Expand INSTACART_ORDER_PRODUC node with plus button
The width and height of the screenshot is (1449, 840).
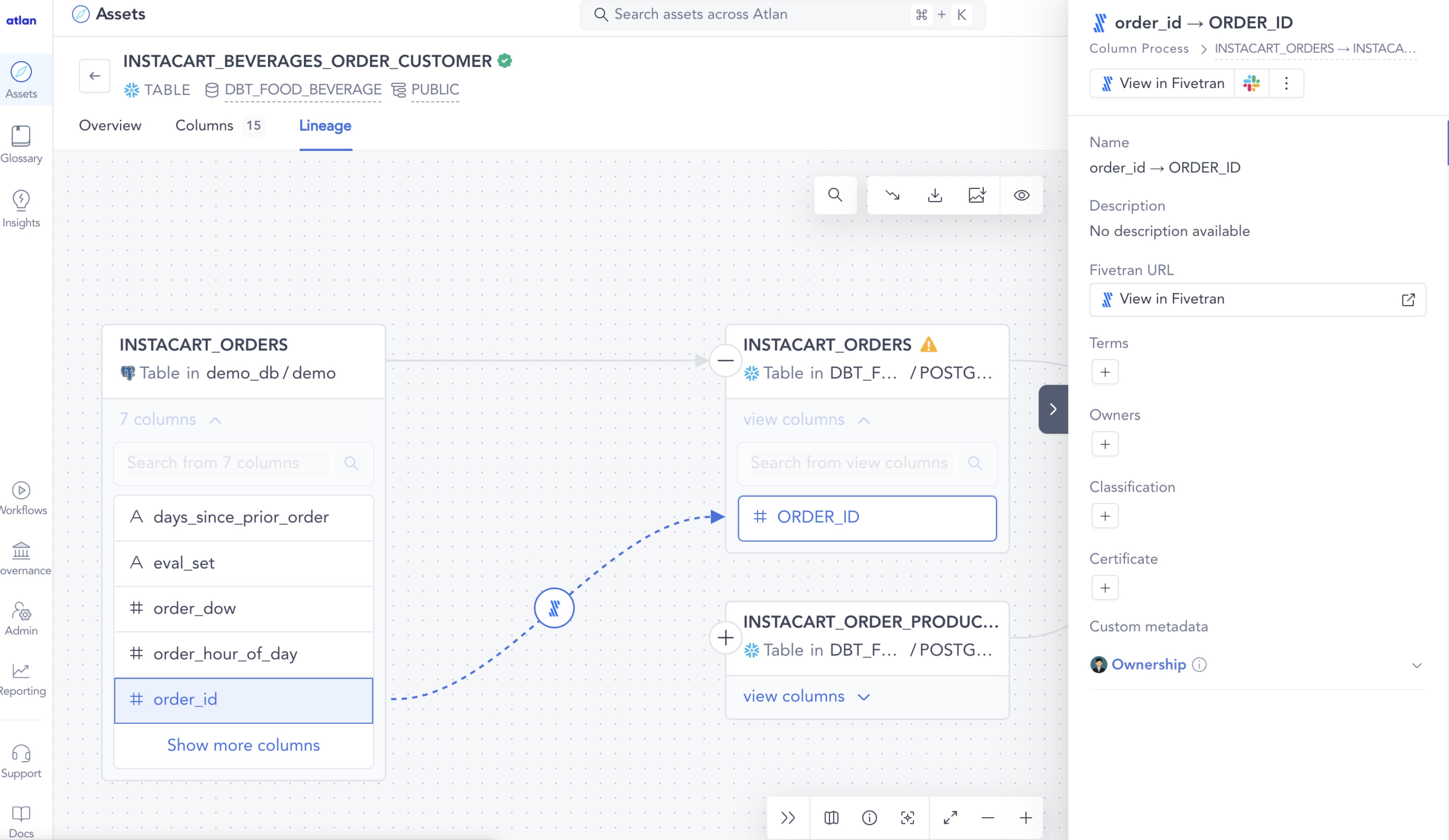[725, 638]
